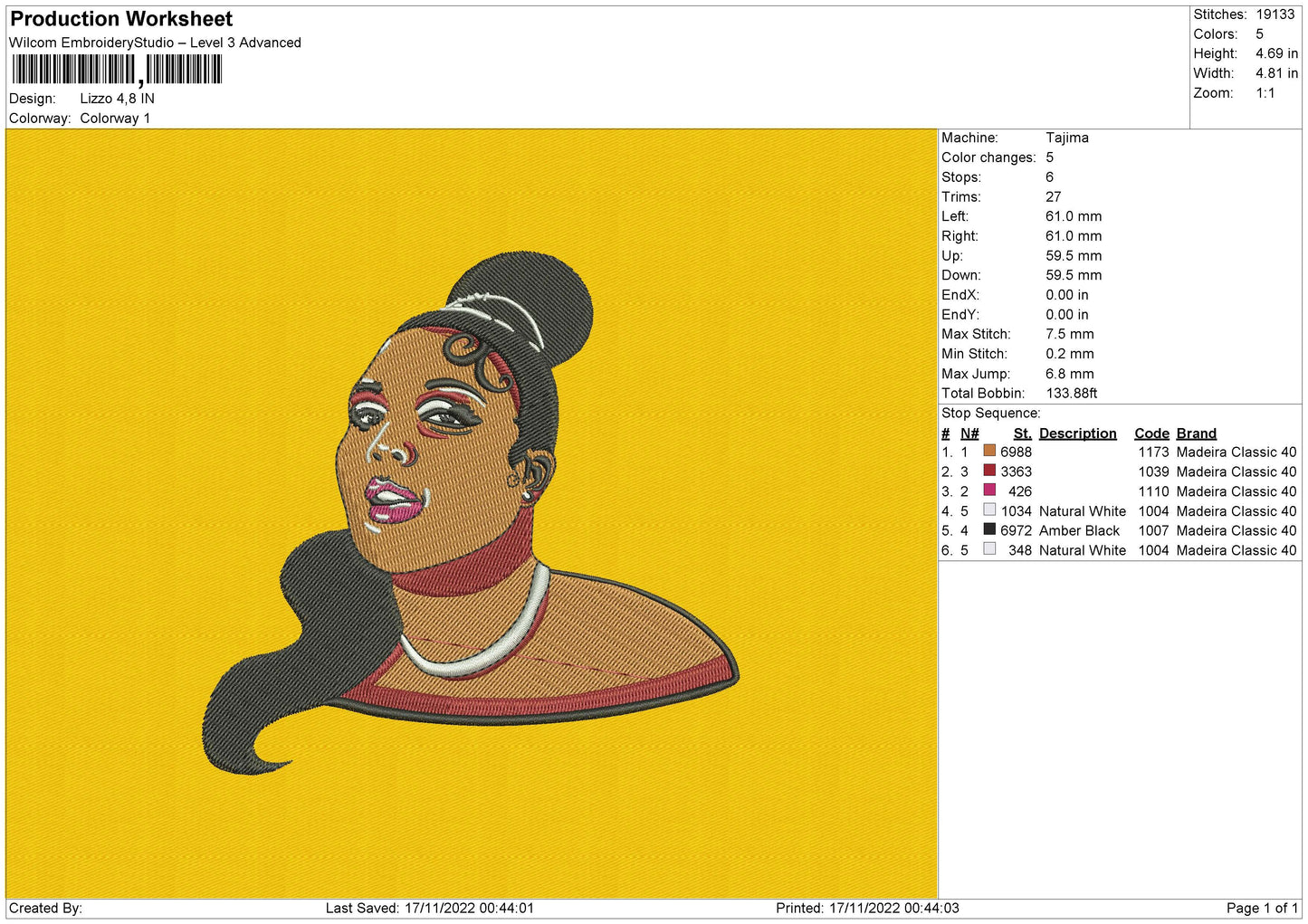Click the stitch count 6988 in row 1
The width and height of the screenshot is (1308, 924).
(1016, 452)
